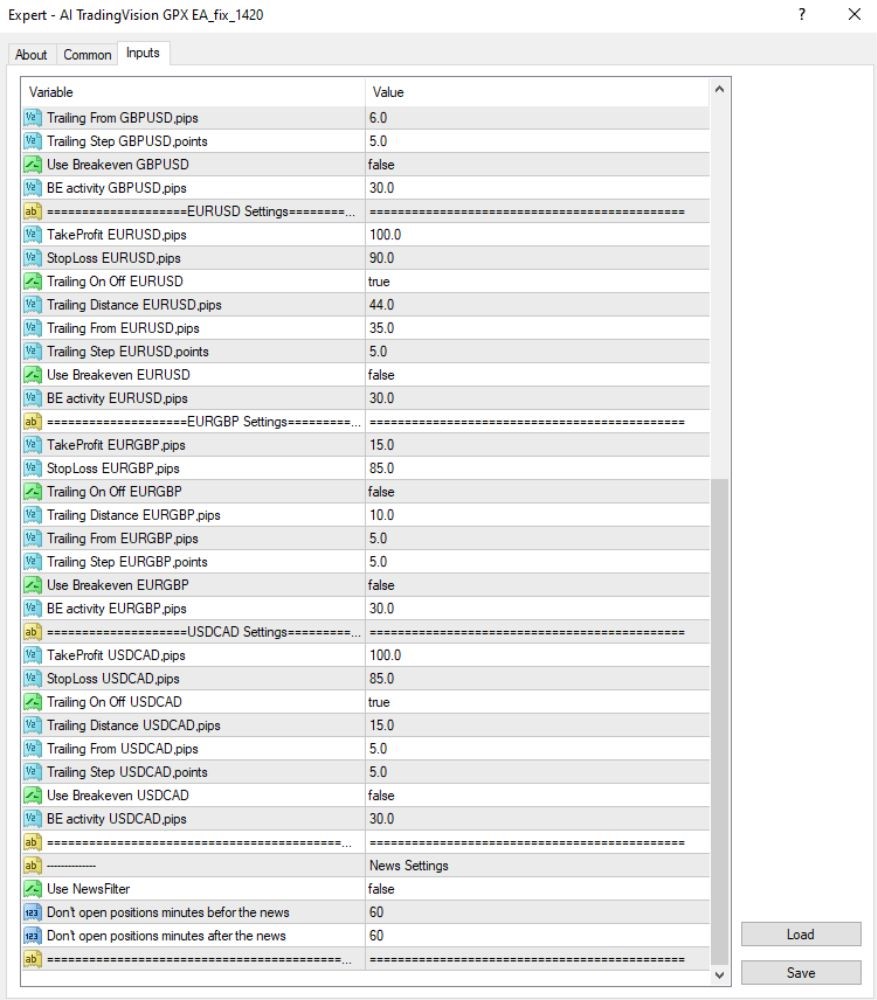Select TakeProfit EURUSD value 100.0
The image size is (877, 1000).
click(x=385, y=235)
